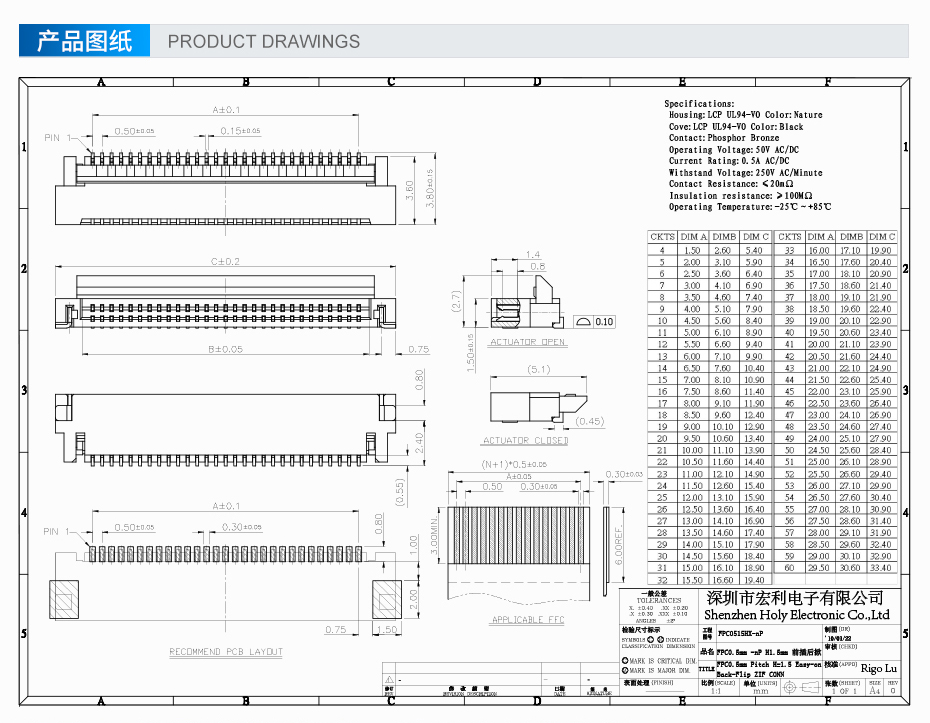Select the Operating Voltage: 50V AC/DC line
This screenshot has height=723, width=930.
click(x=734, y=149)
